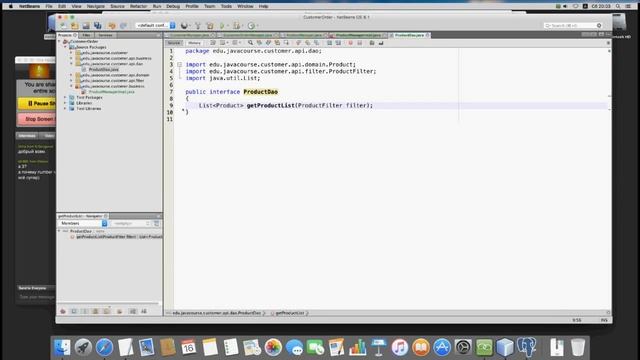This screenshot has width=640, height=360.
Task: Open the File menu
Action: tap(49, 6)
